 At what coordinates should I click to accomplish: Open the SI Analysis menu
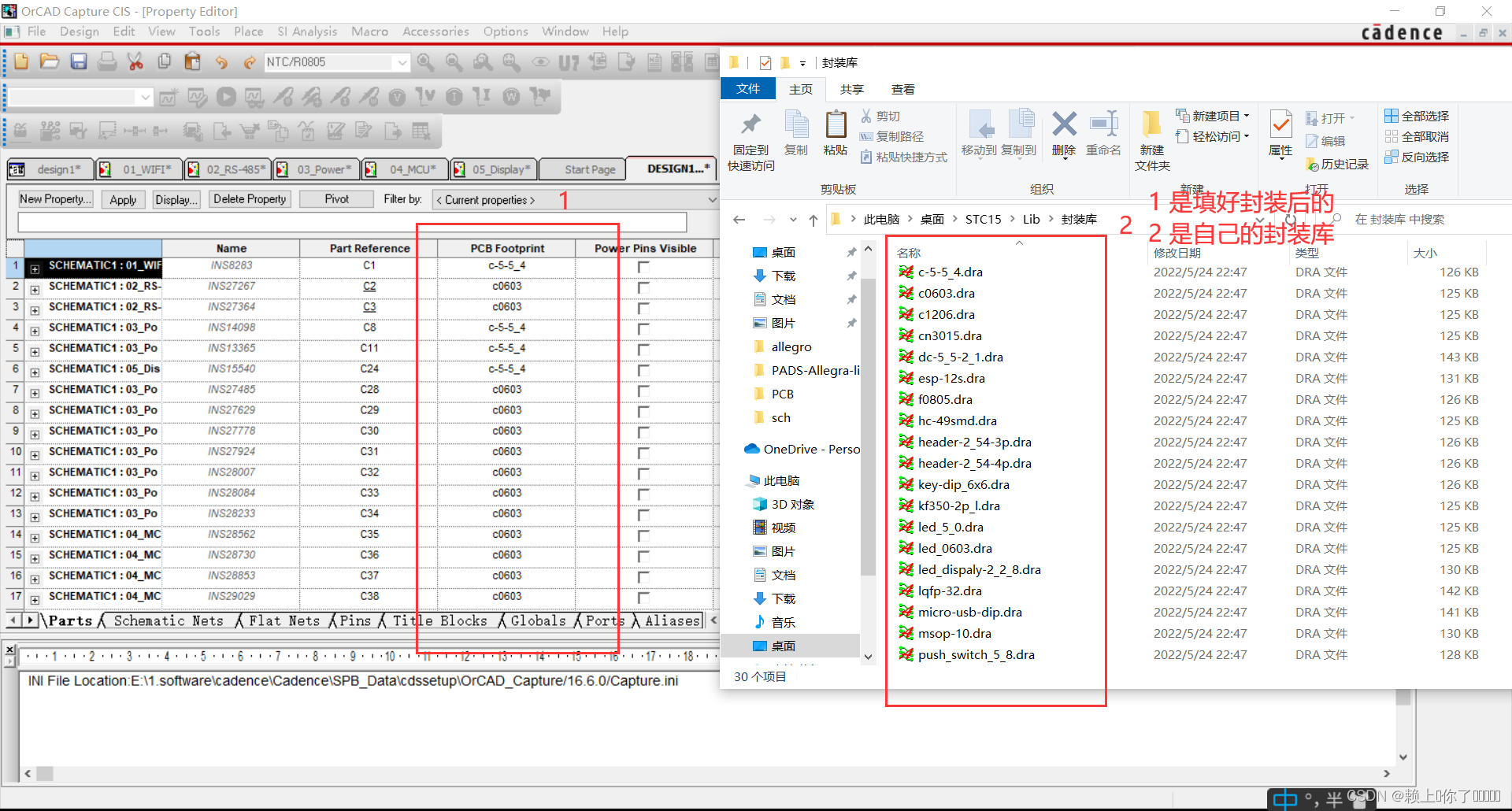(307, 31)
